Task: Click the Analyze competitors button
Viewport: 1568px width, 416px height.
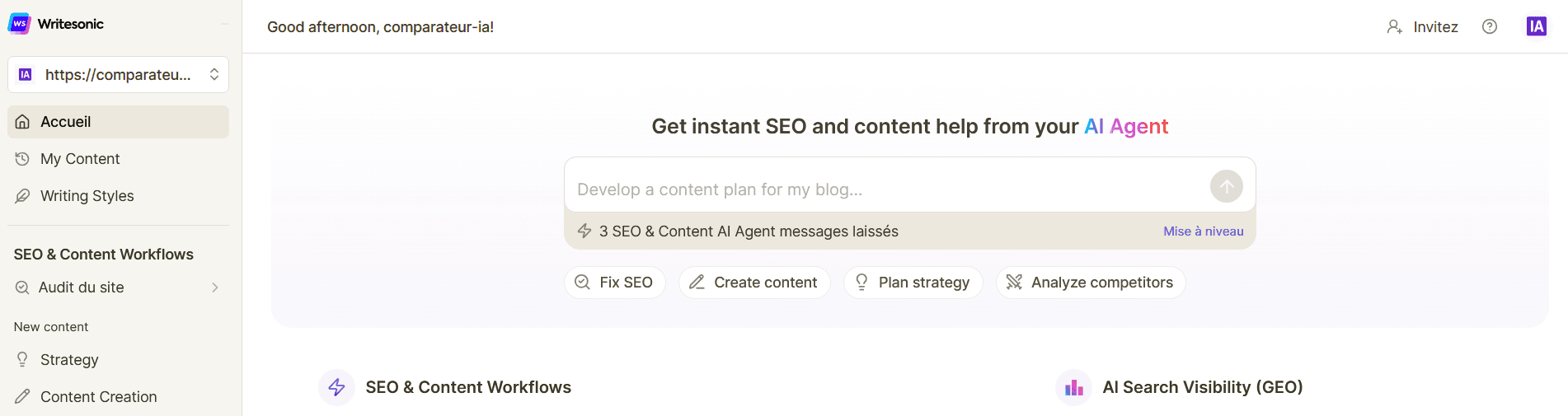Action: pyautogui.click(x=1090, y=283)
